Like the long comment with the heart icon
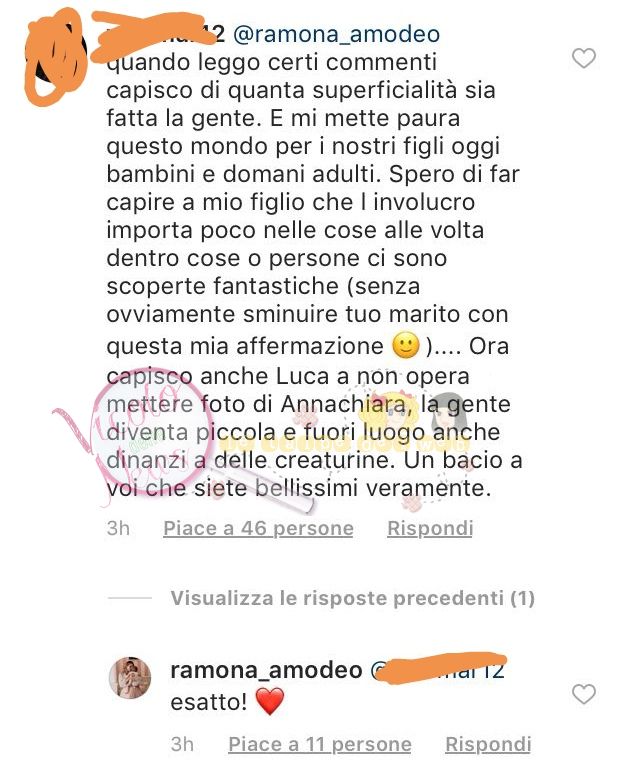 coord(584,58)
